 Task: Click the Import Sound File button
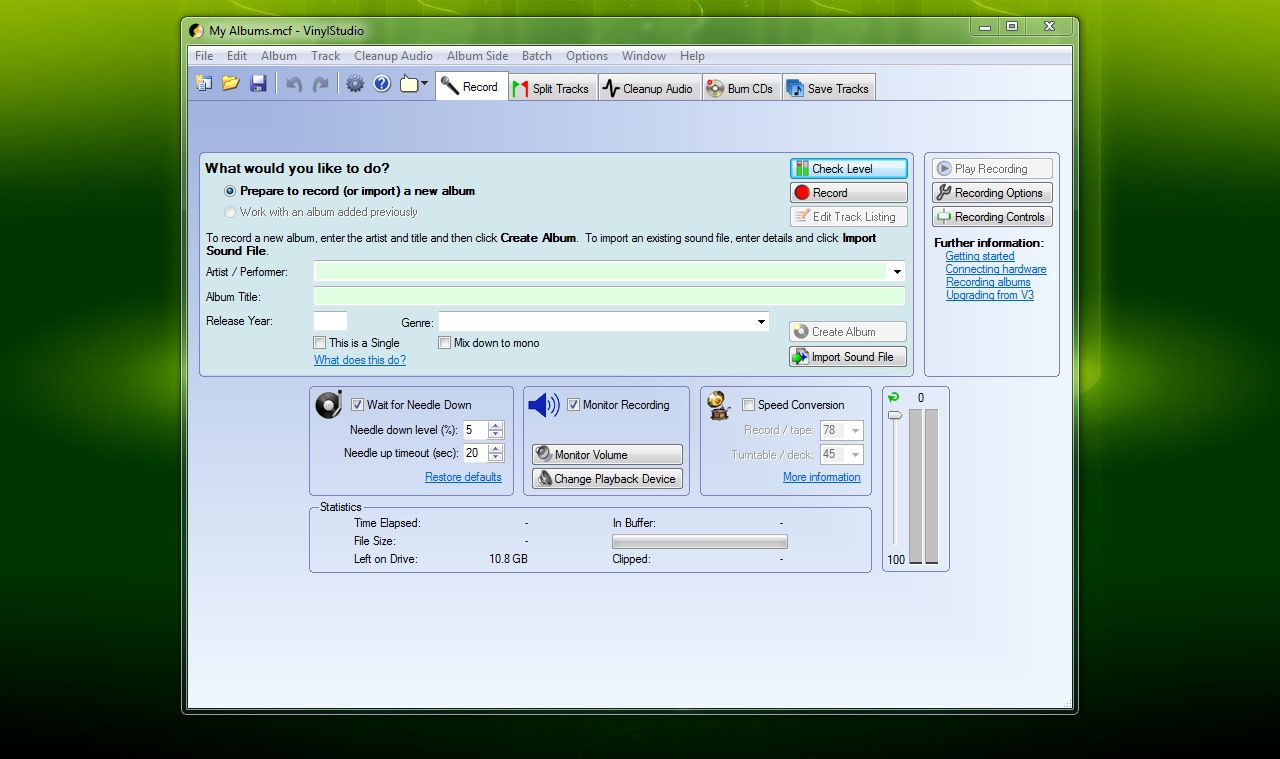click(x=848, y=357)
